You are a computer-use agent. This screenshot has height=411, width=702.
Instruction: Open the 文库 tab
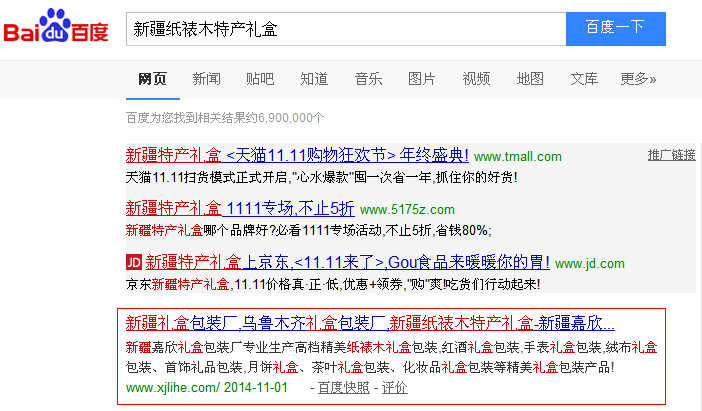(x=584, y=79)
